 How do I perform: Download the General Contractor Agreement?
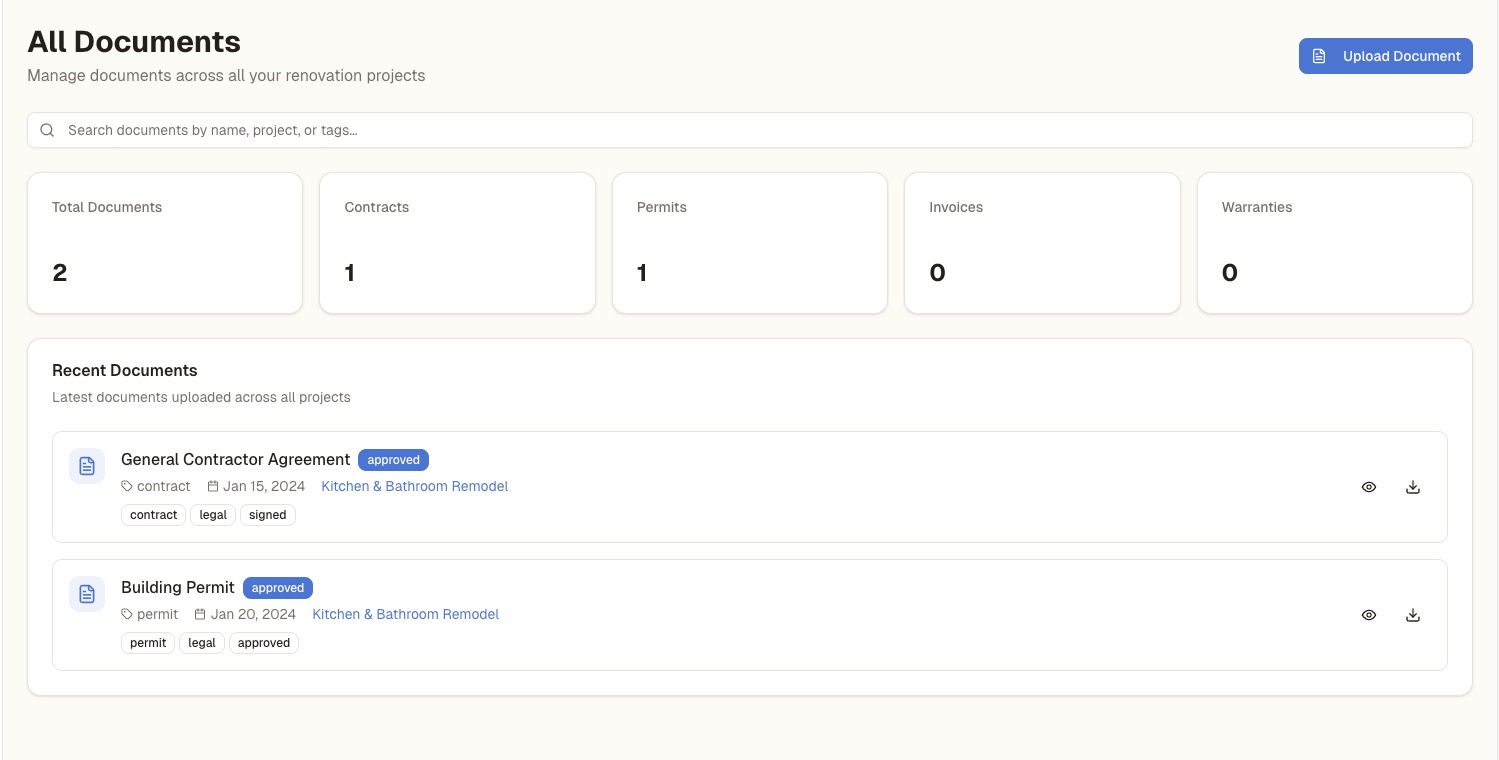click(1413, 487)
